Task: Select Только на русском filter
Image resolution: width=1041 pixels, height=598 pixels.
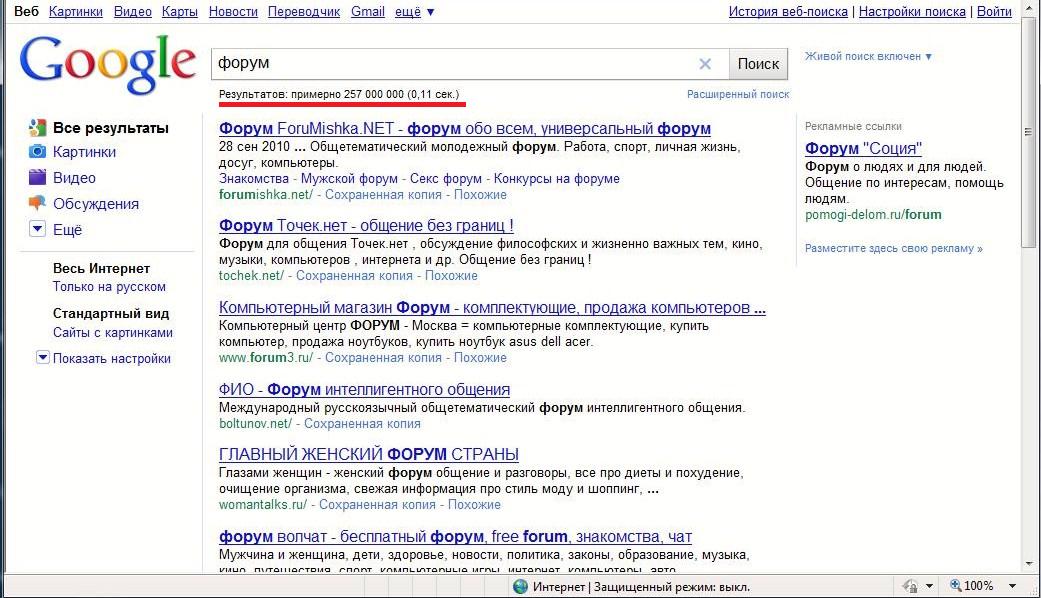Action: click(x=110, y=287)
